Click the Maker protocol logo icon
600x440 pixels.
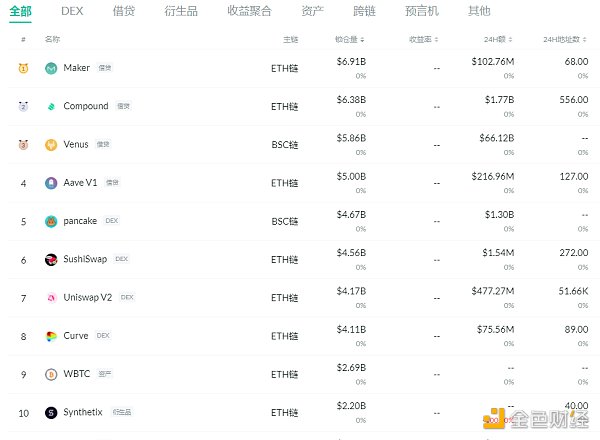click(51, 68)
